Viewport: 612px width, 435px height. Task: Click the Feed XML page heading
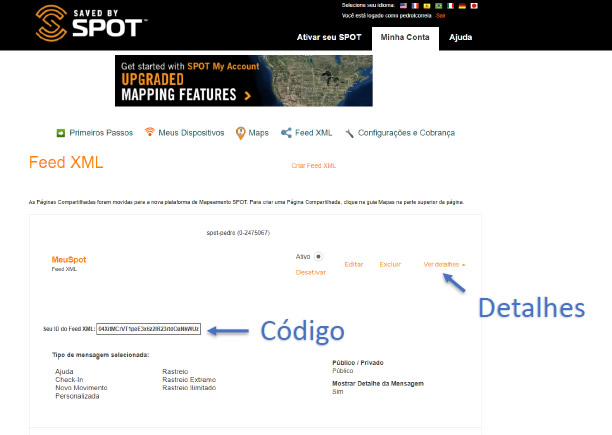tap(66, 162)
